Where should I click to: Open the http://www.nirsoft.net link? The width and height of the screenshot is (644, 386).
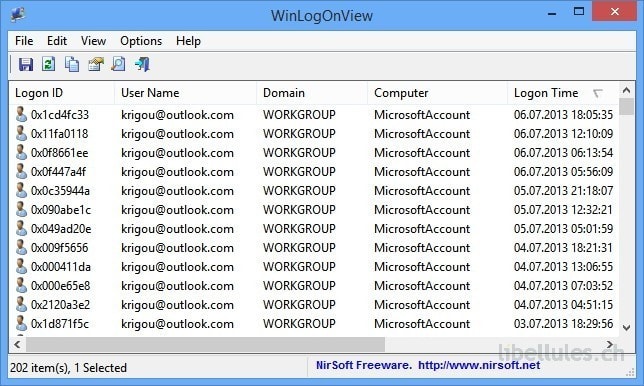click(x=479, y=365)
